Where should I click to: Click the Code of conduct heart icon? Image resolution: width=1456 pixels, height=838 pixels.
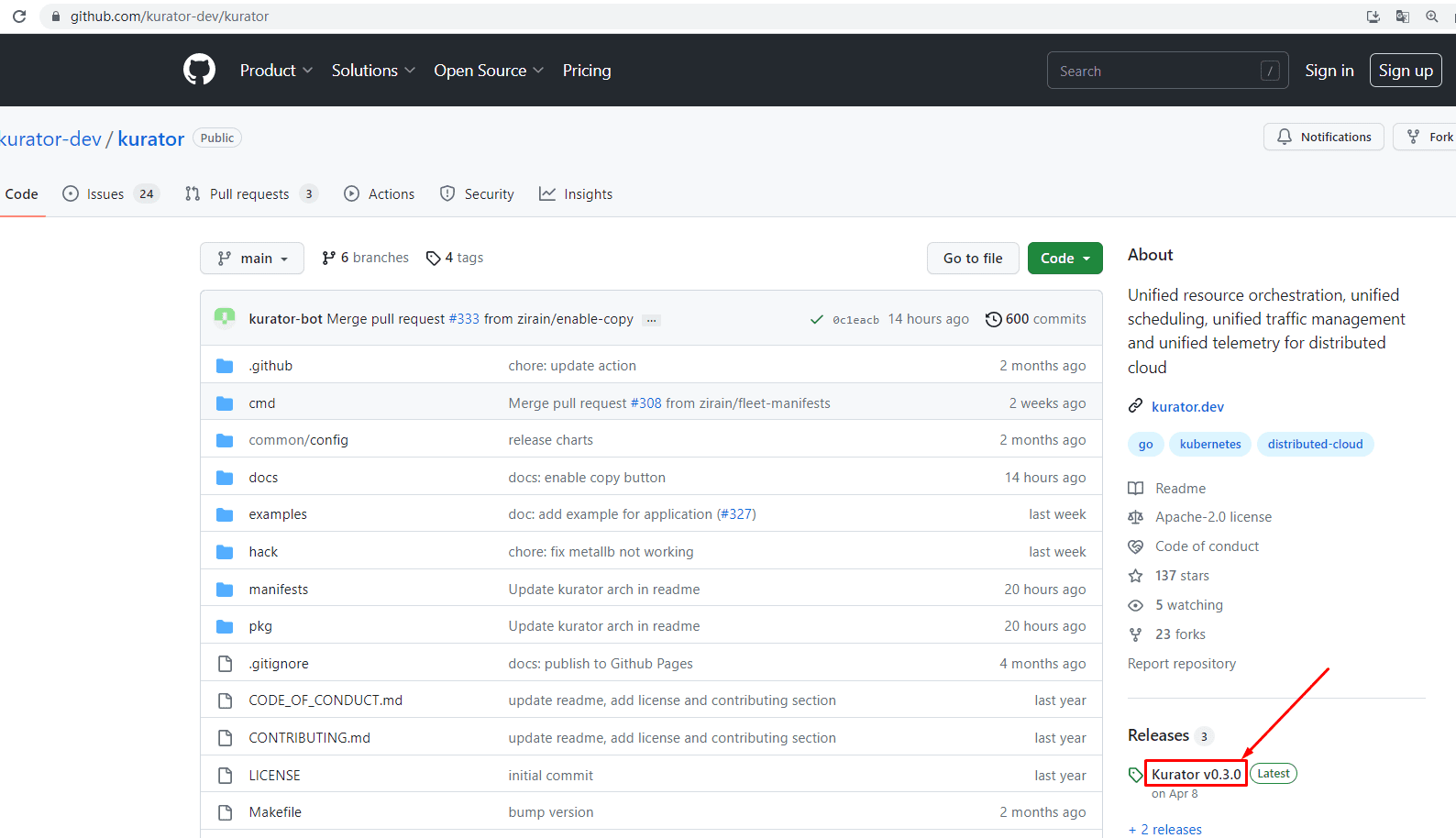[1135, 546]
